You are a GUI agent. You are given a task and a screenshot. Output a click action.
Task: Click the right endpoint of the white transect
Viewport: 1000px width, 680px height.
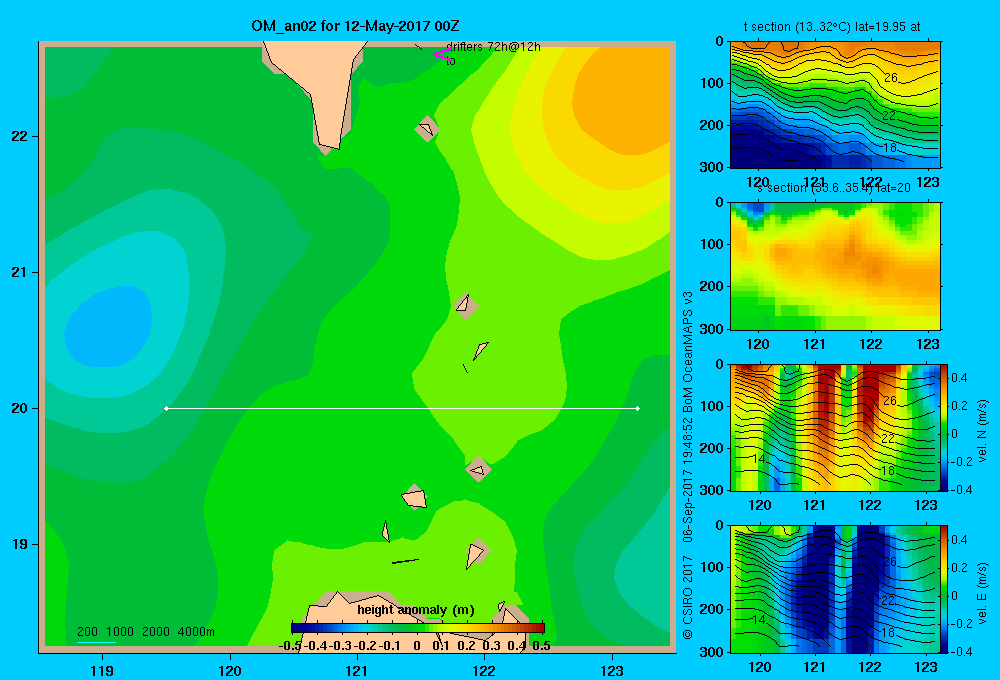tap(638, 408)
